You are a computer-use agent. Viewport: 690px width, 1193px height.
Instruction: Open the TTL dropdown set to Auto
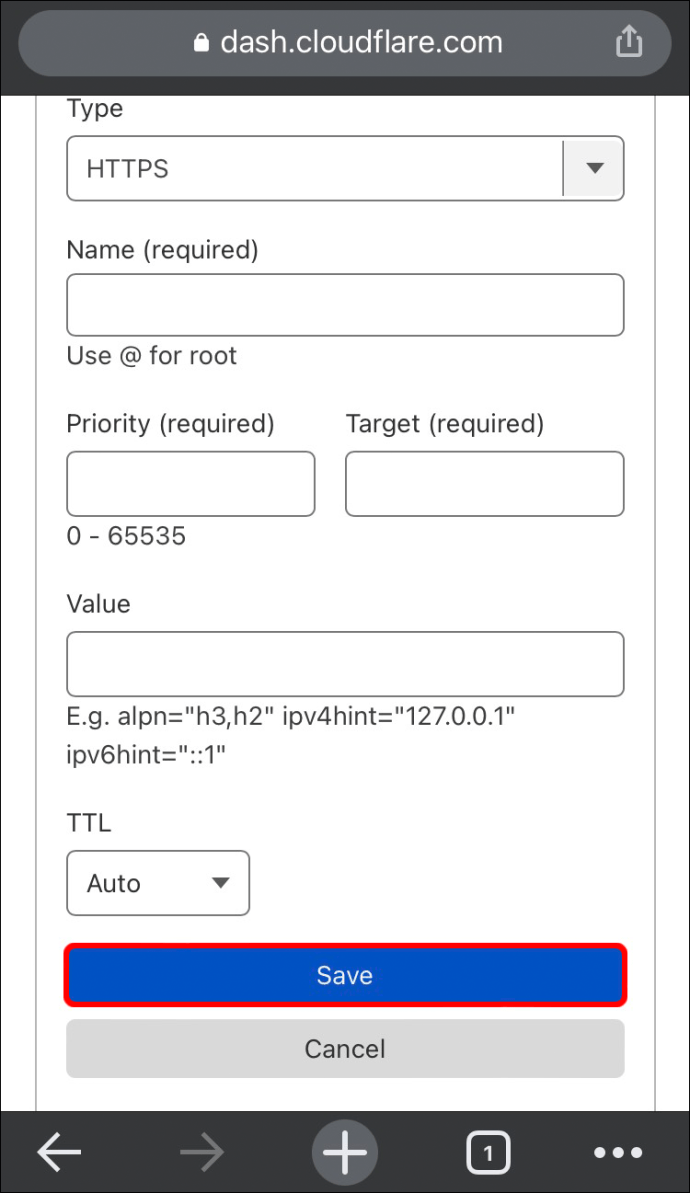point(157,883)
